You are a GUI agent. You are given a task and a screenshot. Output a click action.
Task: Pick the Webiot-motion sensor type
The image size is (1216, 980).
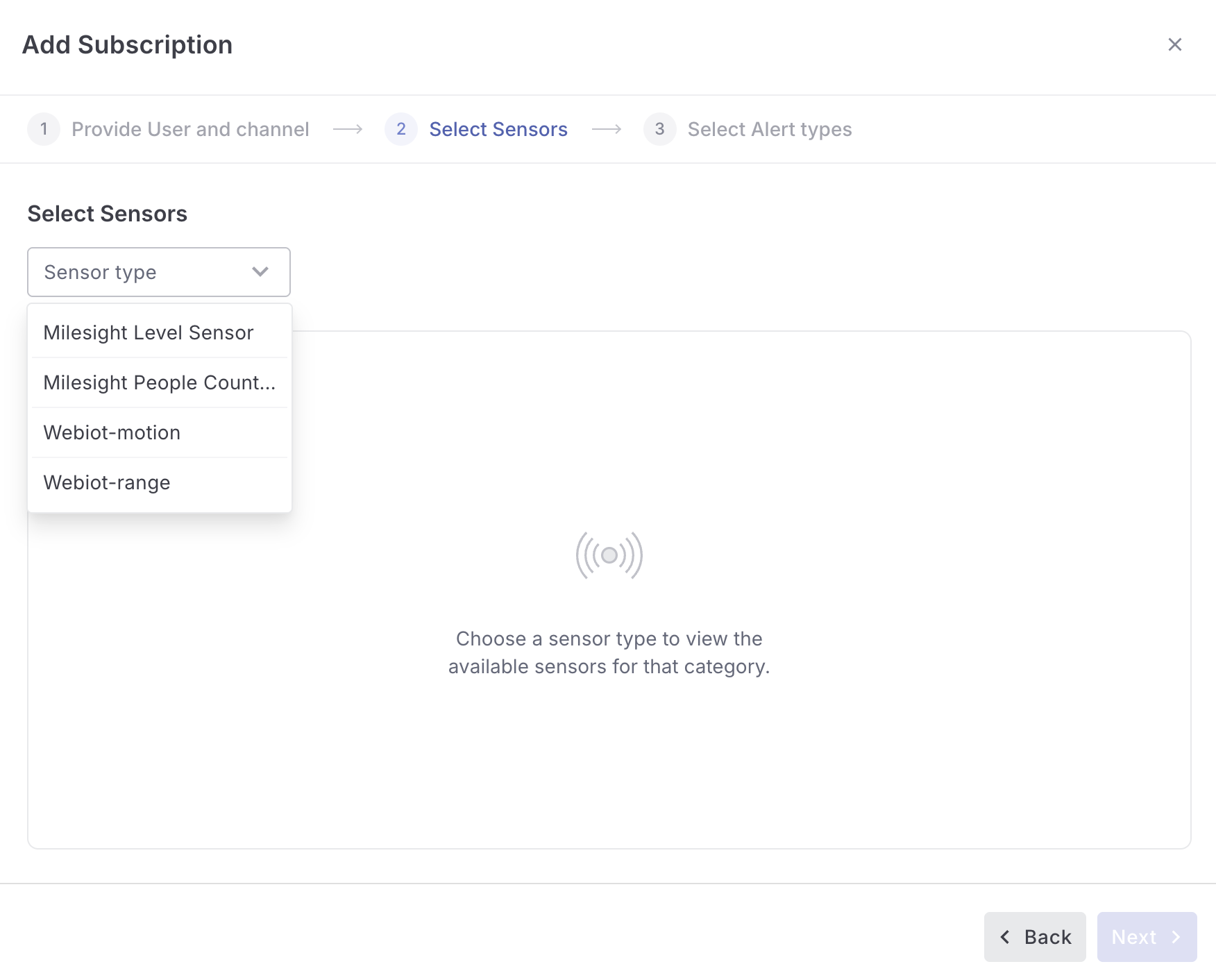point(112,433)
